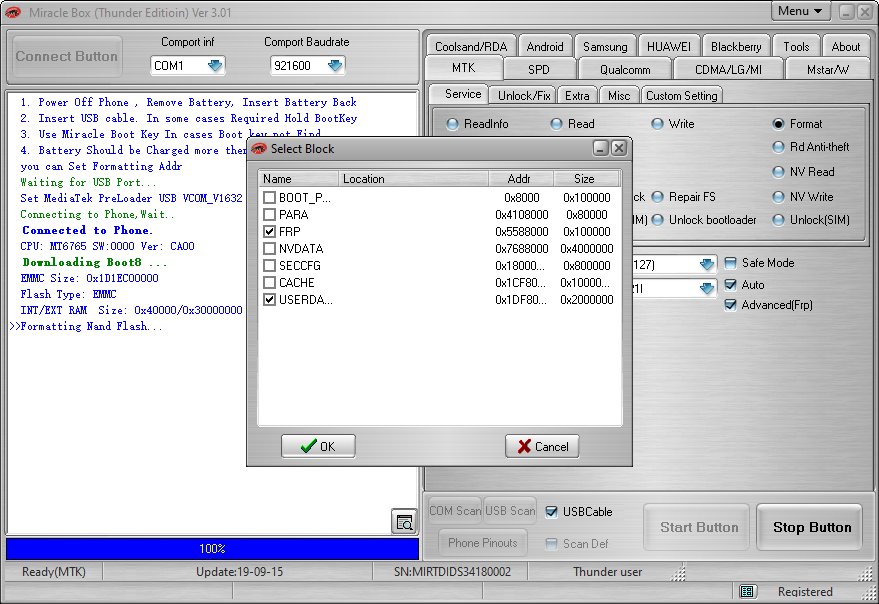The image size is (879, 604).
Task: Click the Miracle Box logo in title bar
Action: point(13,12)
